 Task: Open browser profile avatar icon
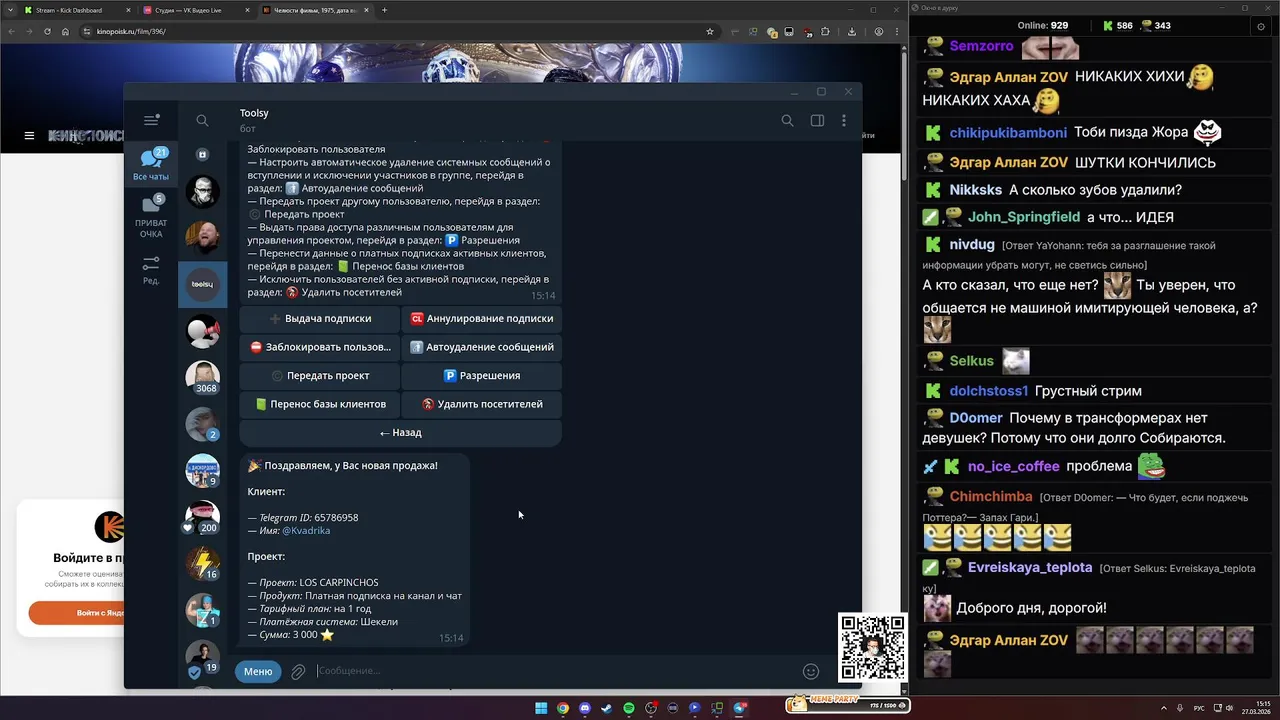pyautogui.click(x=879, y=31)
